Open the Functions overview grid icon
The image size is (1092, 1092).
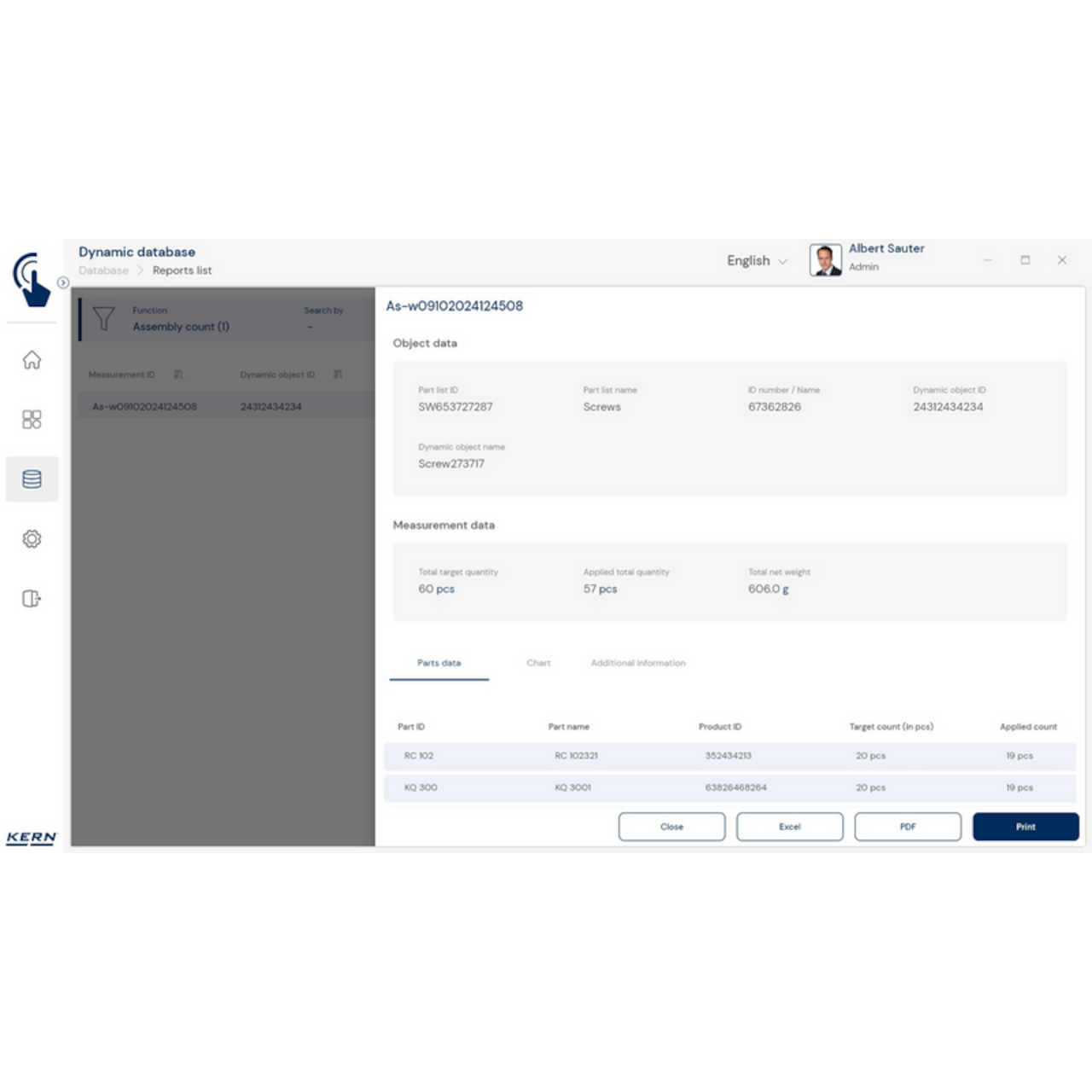(x=32, y=420)
